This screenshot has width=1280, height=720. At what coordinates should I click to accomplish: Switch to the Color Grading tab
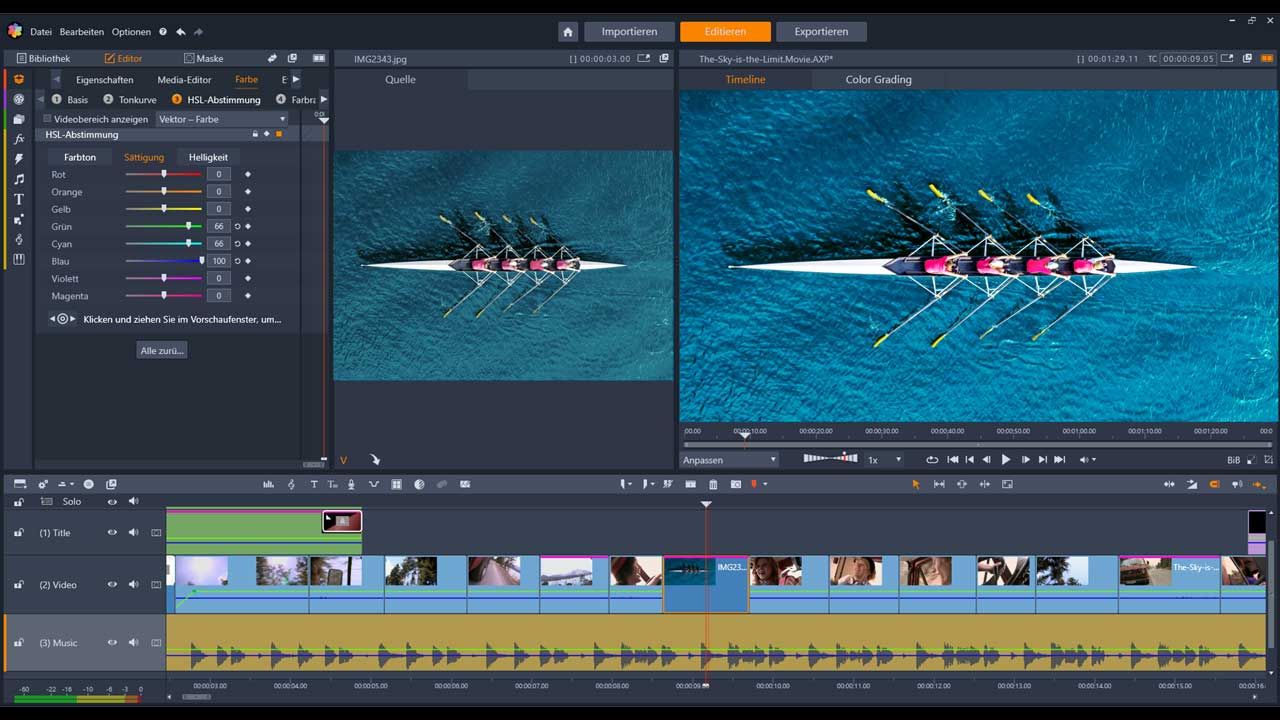point(878,80)
